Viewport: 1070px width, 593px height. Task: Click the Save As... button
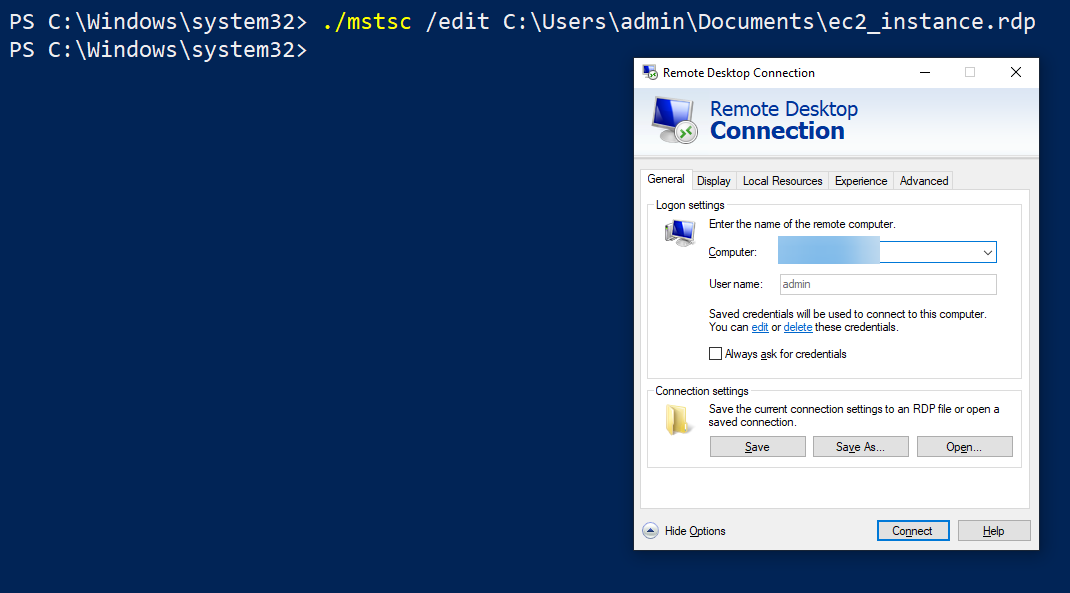861,447
